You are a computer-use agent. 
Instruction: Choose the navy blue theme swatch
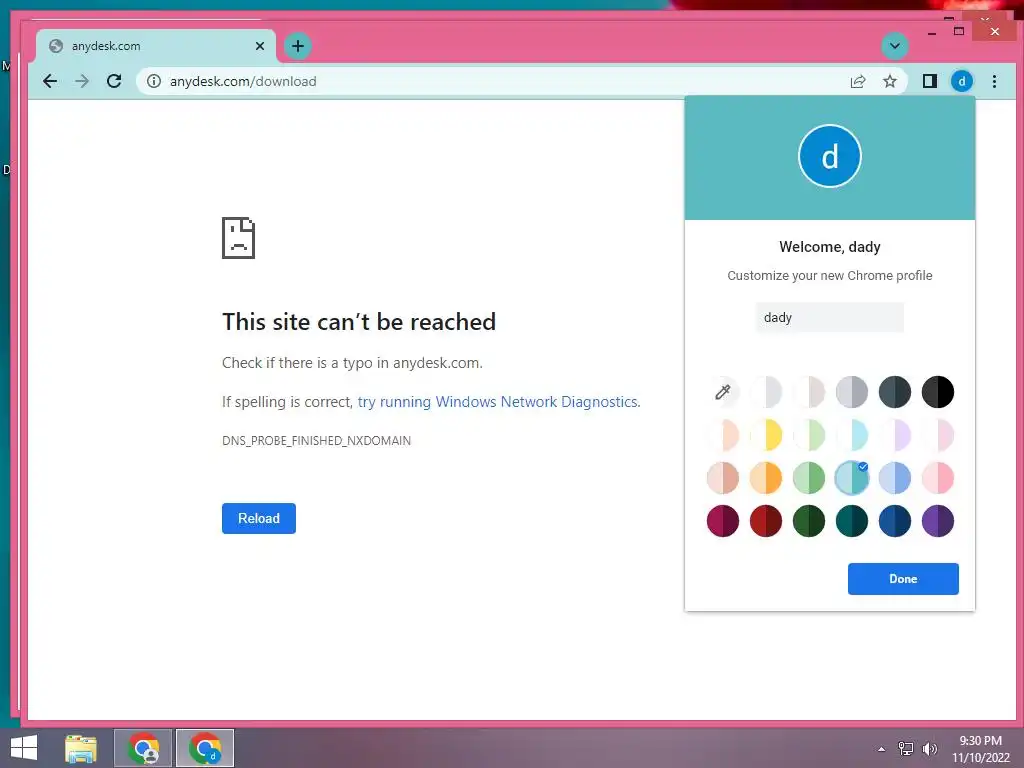[895, 521]
